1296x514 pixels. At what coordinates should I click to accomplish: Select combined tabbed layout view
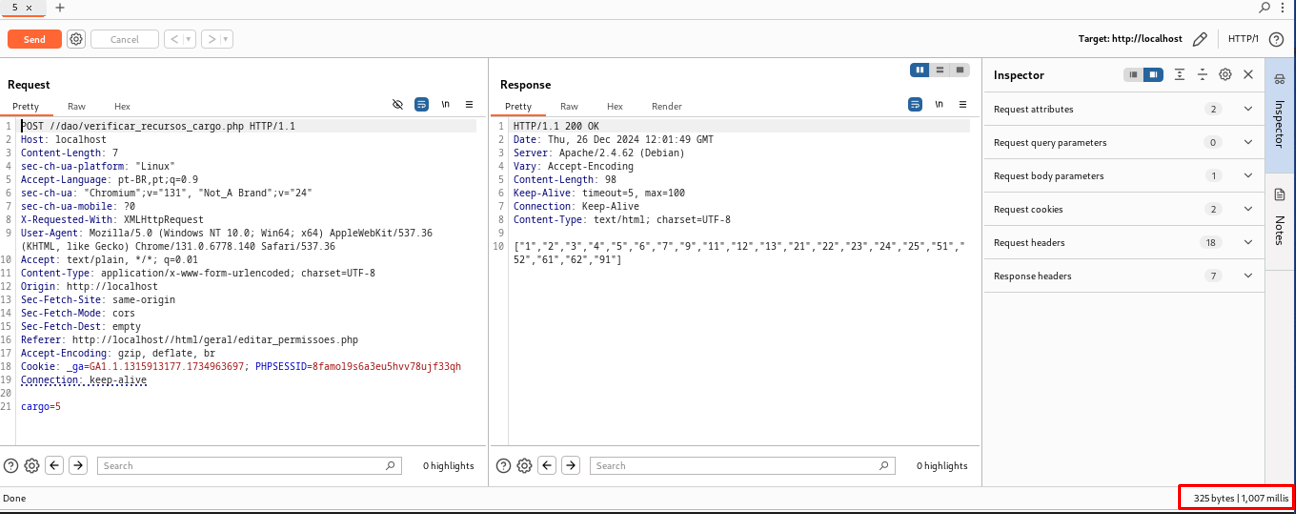tap(960, 70)
